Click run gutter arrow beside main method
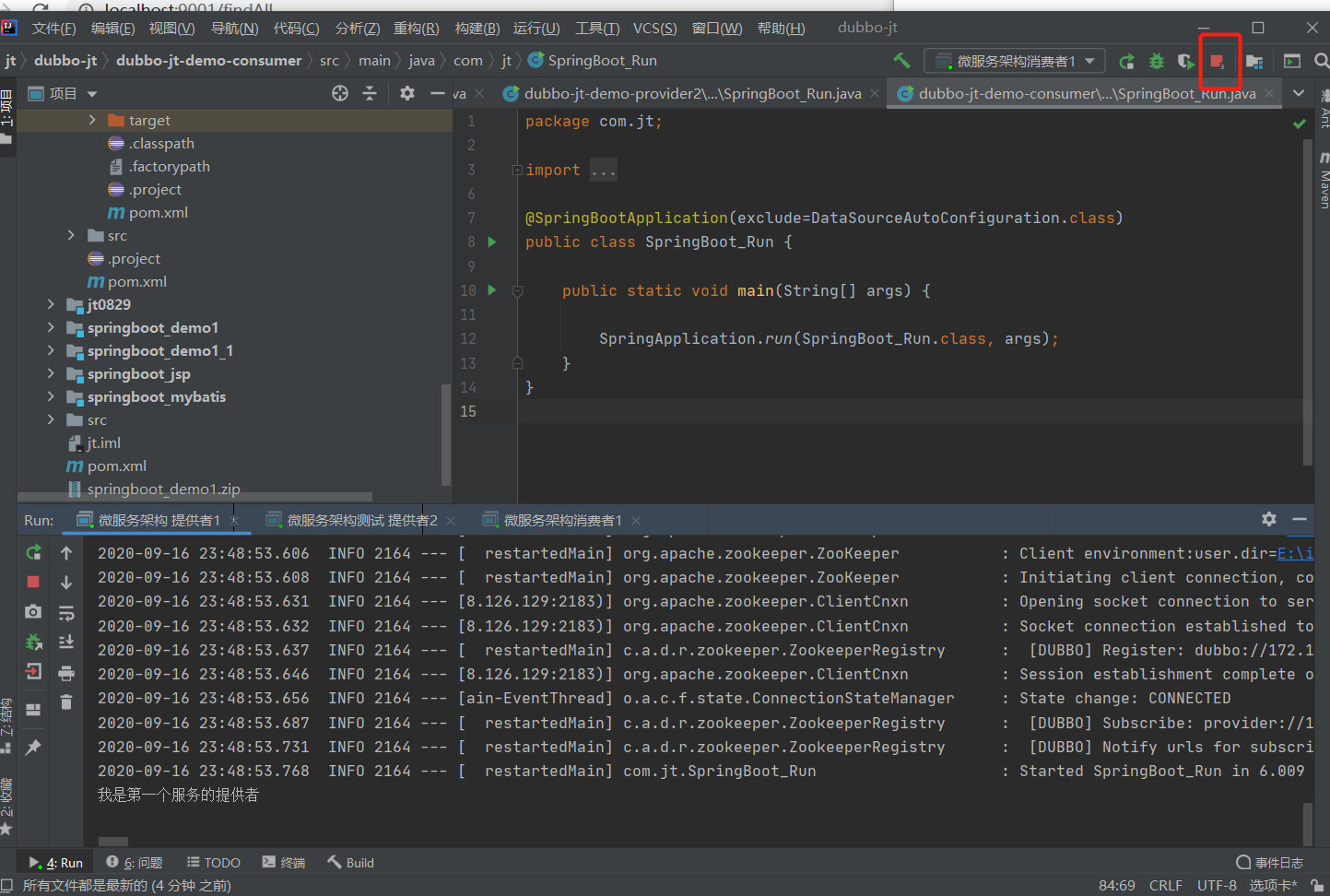 [492, 290]
